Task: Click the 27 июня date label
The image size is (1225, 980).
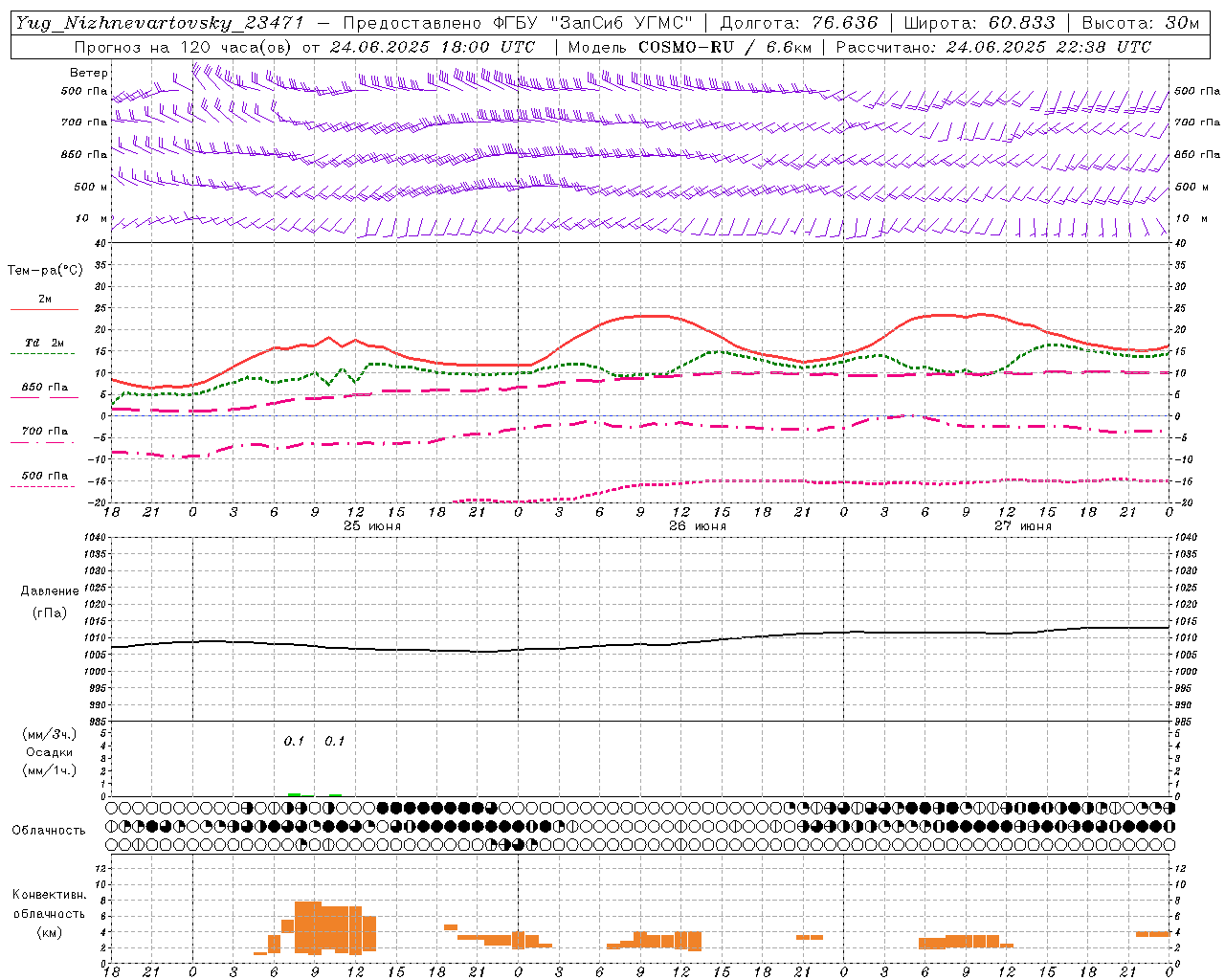Action: (1021, 526)
